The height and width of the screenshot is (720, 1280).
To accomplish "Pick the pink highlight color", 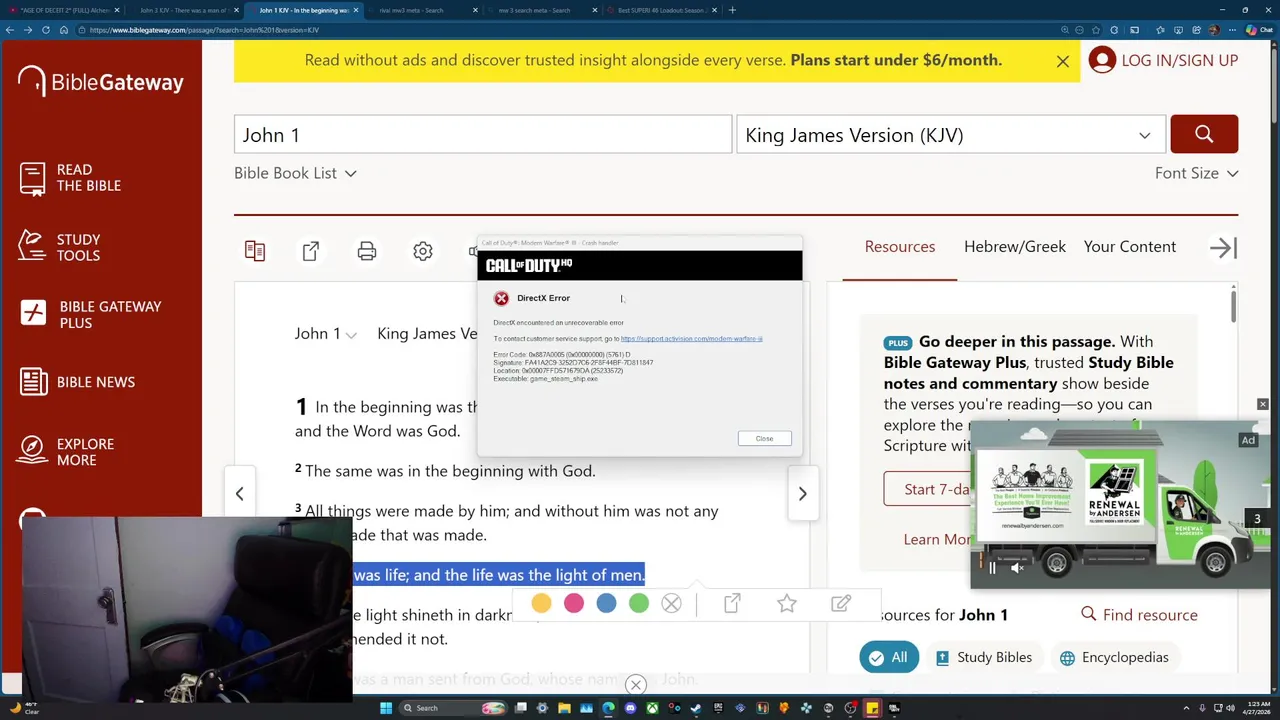I will click(x=574, y=603).
